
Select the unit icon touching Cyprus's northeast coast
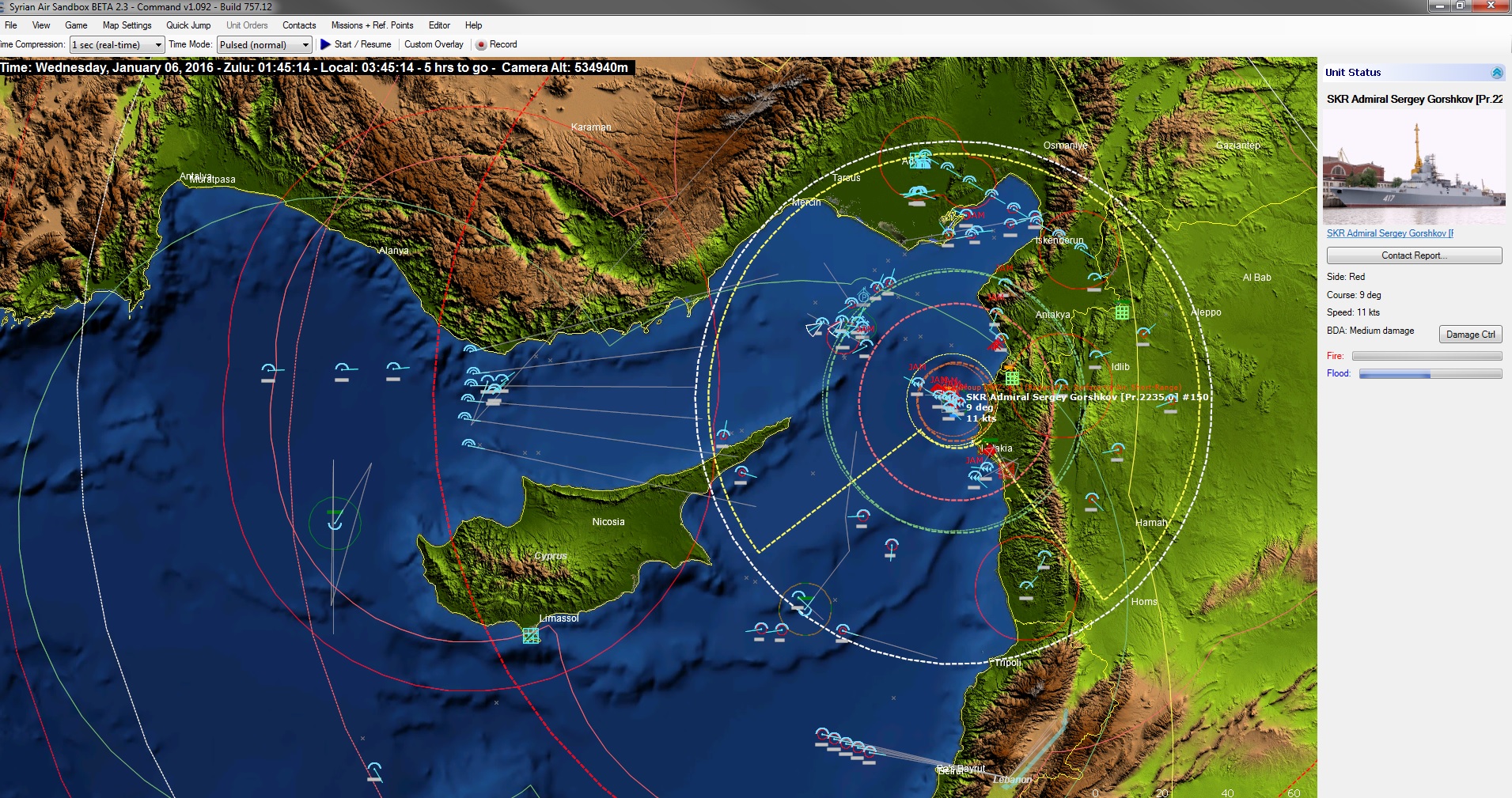(x=723, y=434)
